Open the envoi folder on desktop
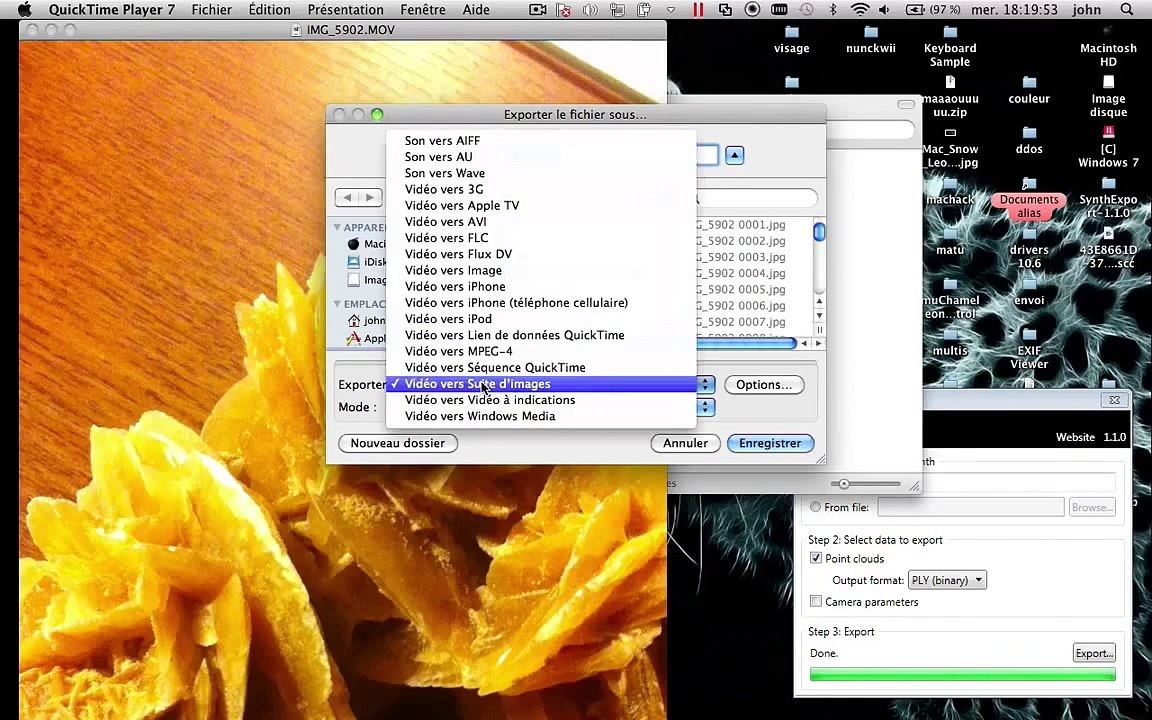 pos(1029,284)
